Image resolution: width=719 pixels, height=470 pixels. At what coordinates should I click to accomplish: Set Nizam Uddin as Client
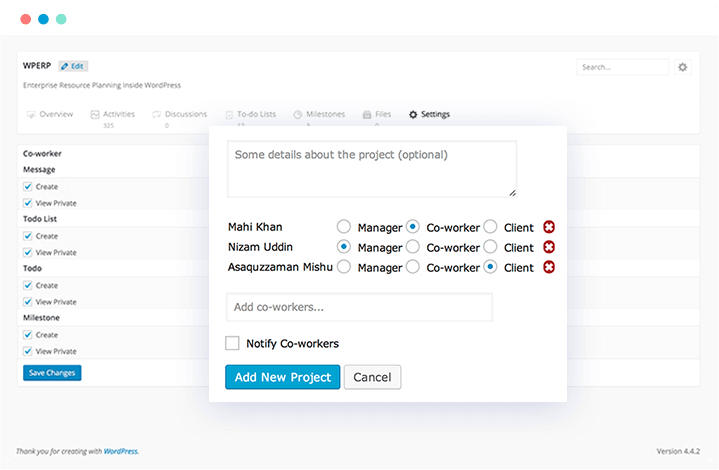[x=490, y=247]
